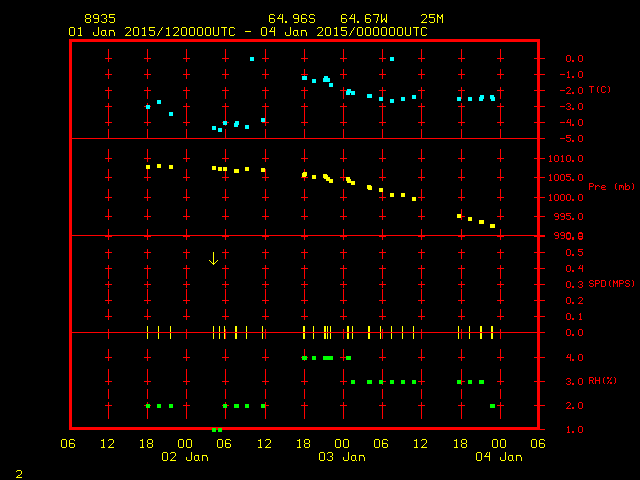Select the longitude value "64.67W"
Image resolution: width=640 pixels, height=480 pixels.
pos(364,19)
